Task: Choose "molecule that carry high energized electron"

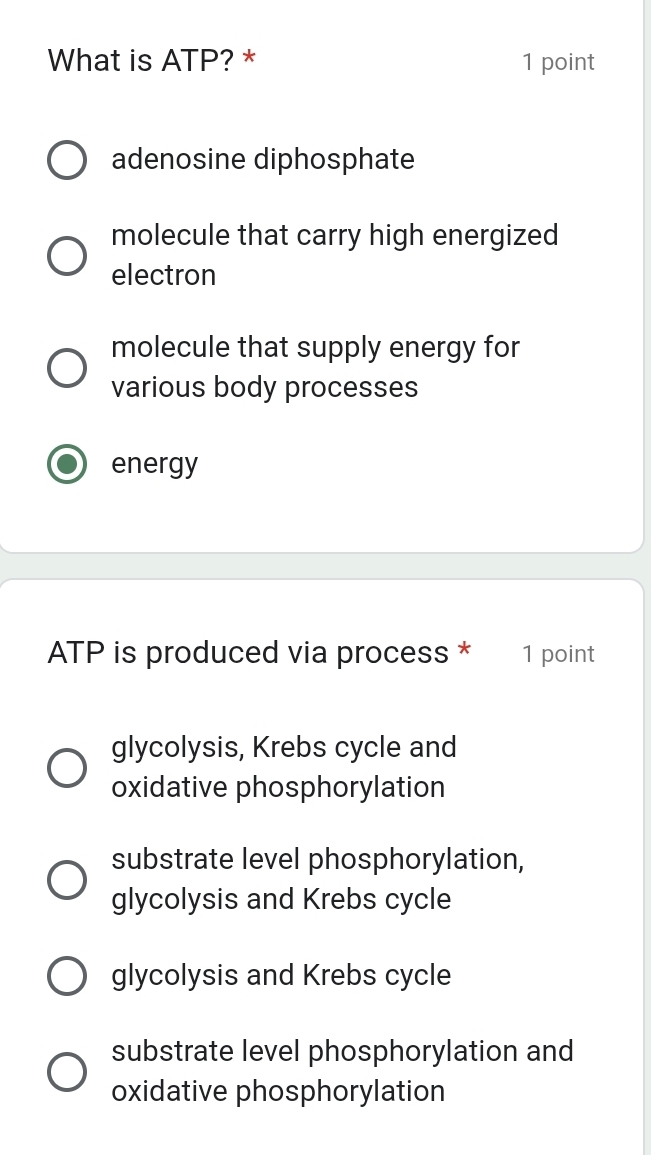Action: (66, 255)
